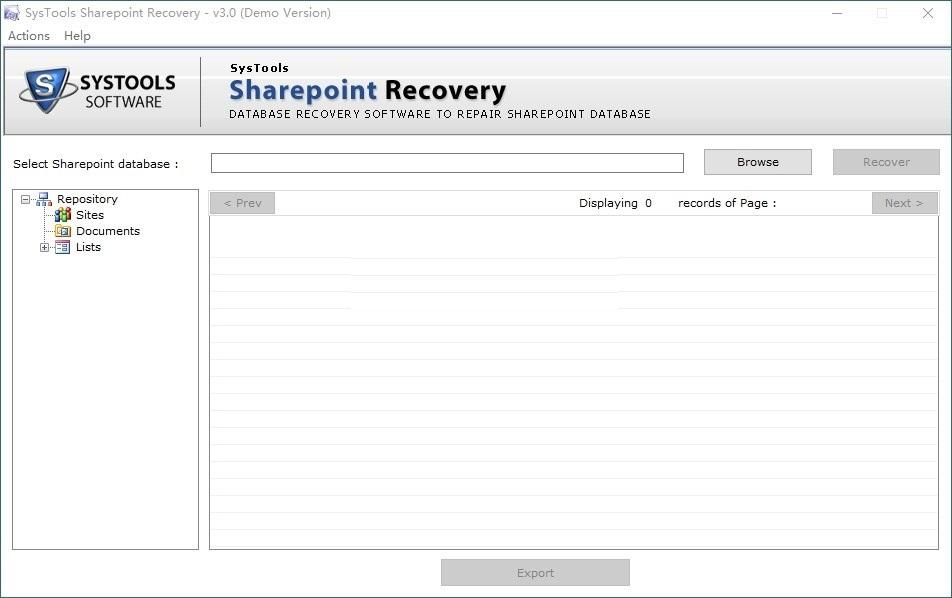The width and height of the screenshot is (952, 598).
Task: Click the Export button
Action: coord(535,573)
